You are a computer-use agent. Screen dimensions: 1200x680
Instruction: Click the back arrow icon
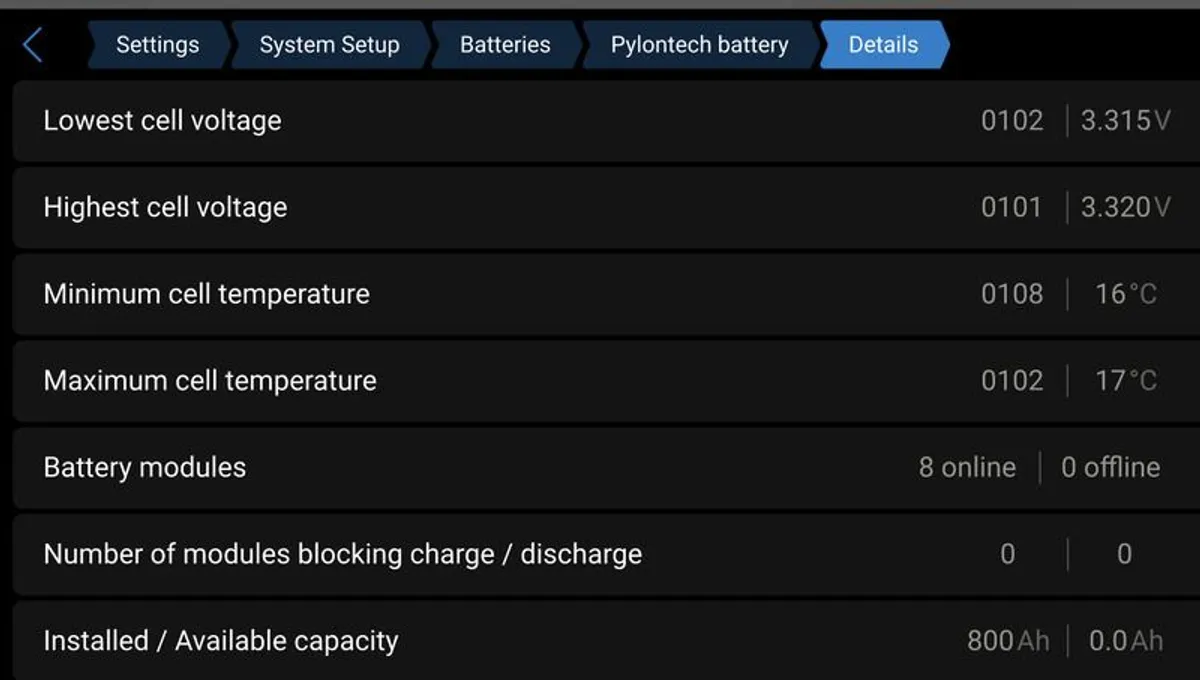32,45
